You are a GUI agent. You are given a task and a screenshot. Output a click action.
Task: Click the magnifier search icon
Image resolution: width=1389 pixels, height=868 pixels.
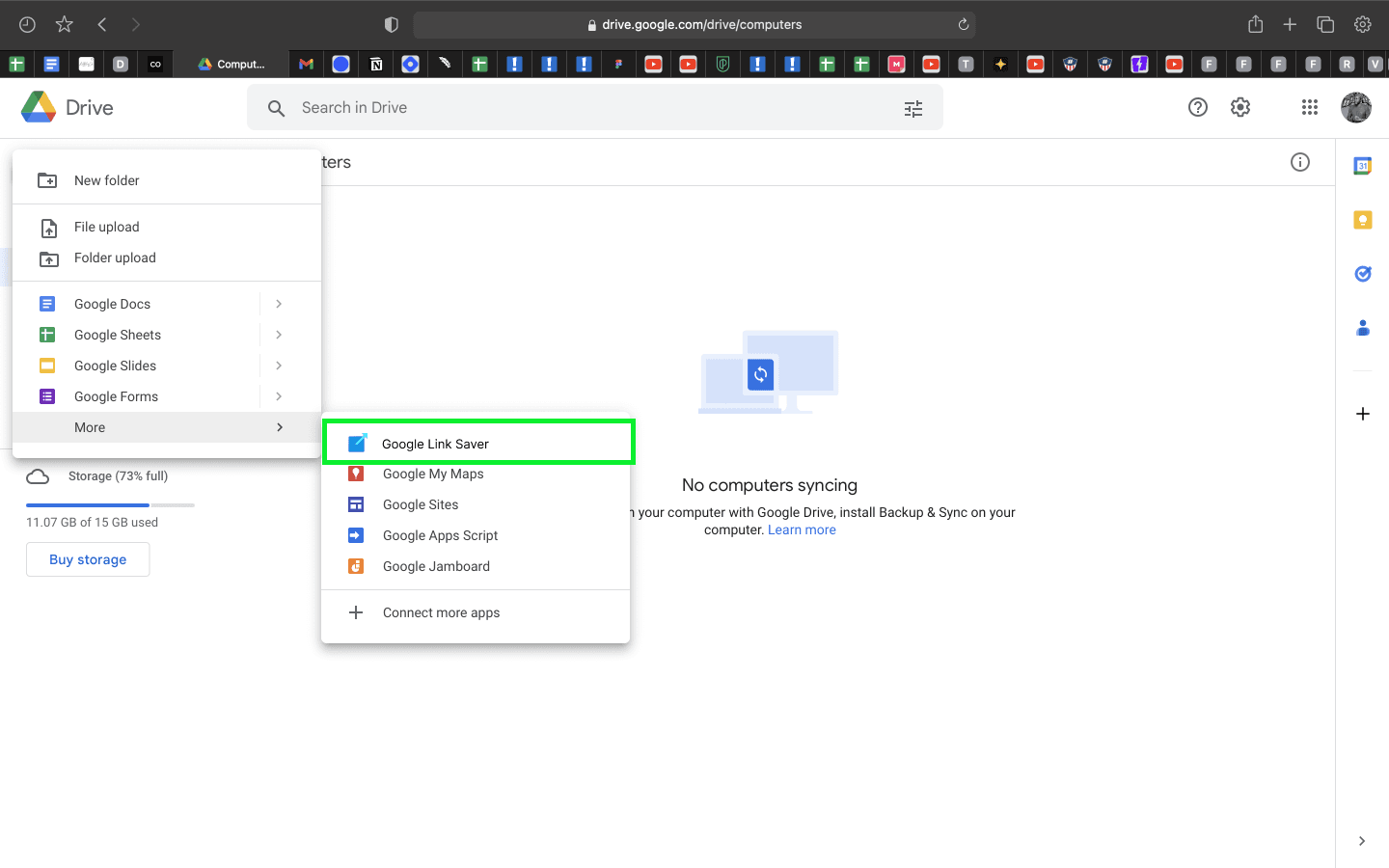click(276, 108)
